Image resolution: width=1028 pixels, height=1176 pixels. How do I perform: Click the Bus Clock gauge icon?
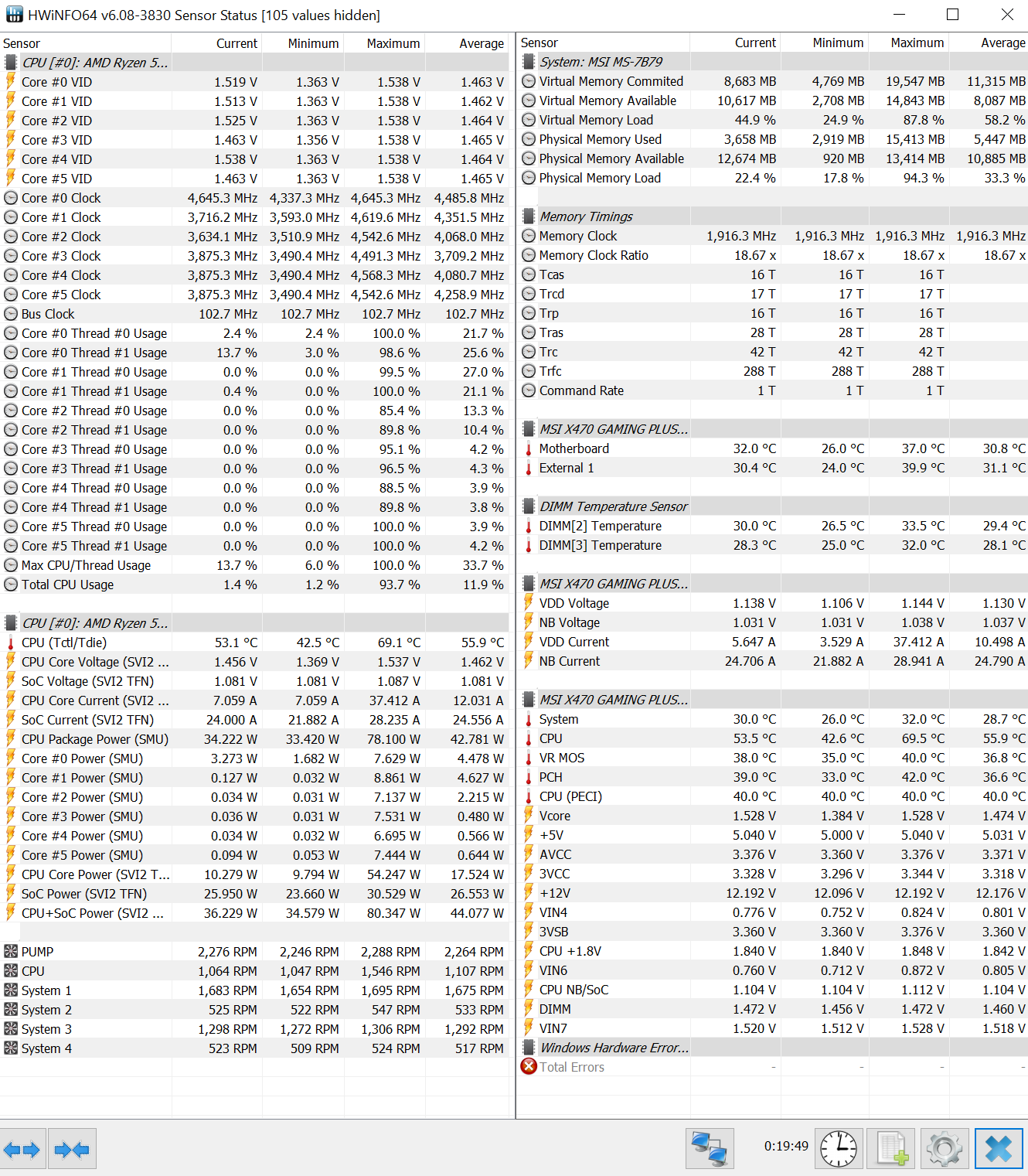pyautogui.click(x=11, y=313)
